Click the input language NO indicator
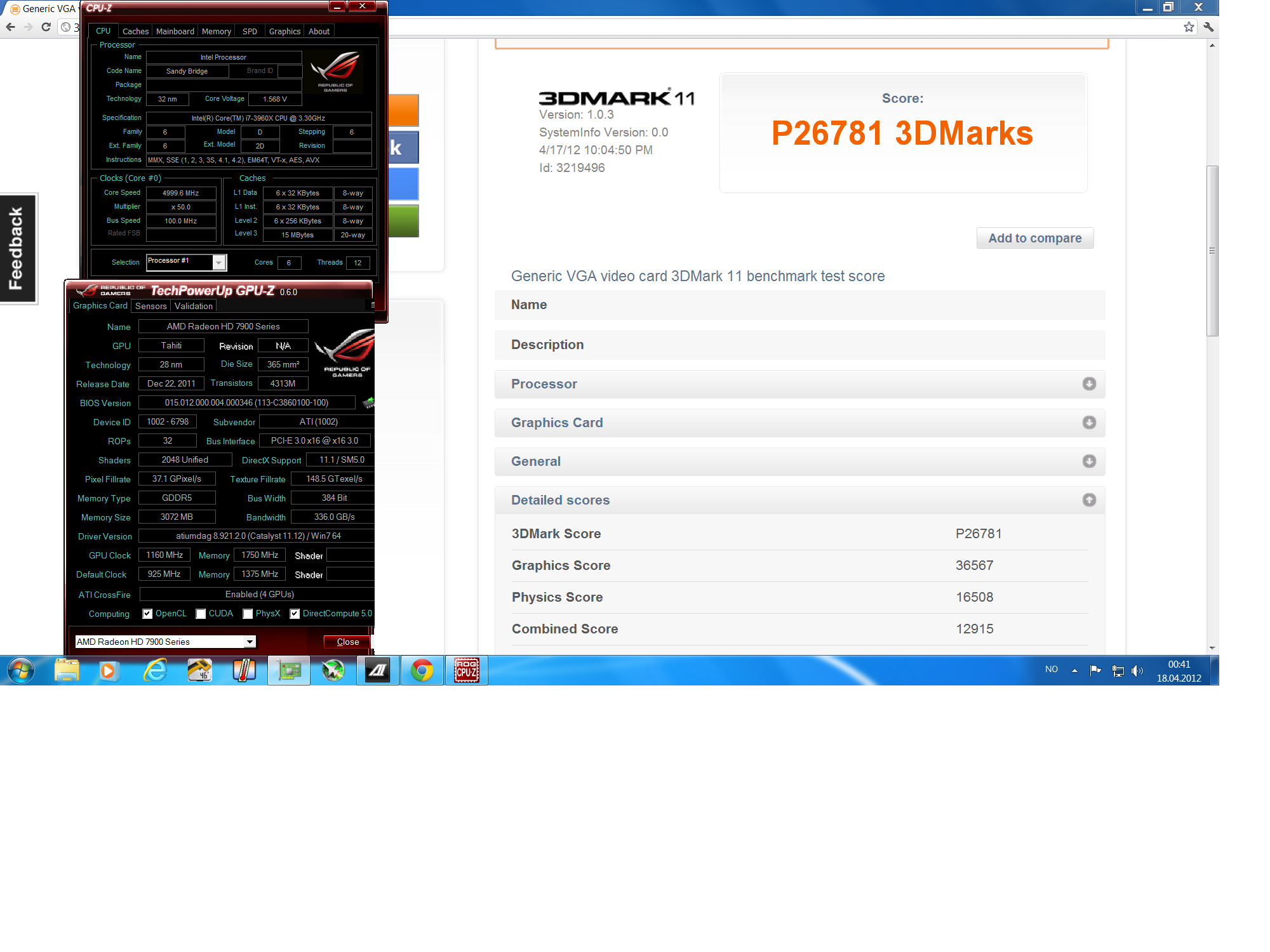Image resolution: width=1270 pixels, height=952 pixels. [1052, 670]
